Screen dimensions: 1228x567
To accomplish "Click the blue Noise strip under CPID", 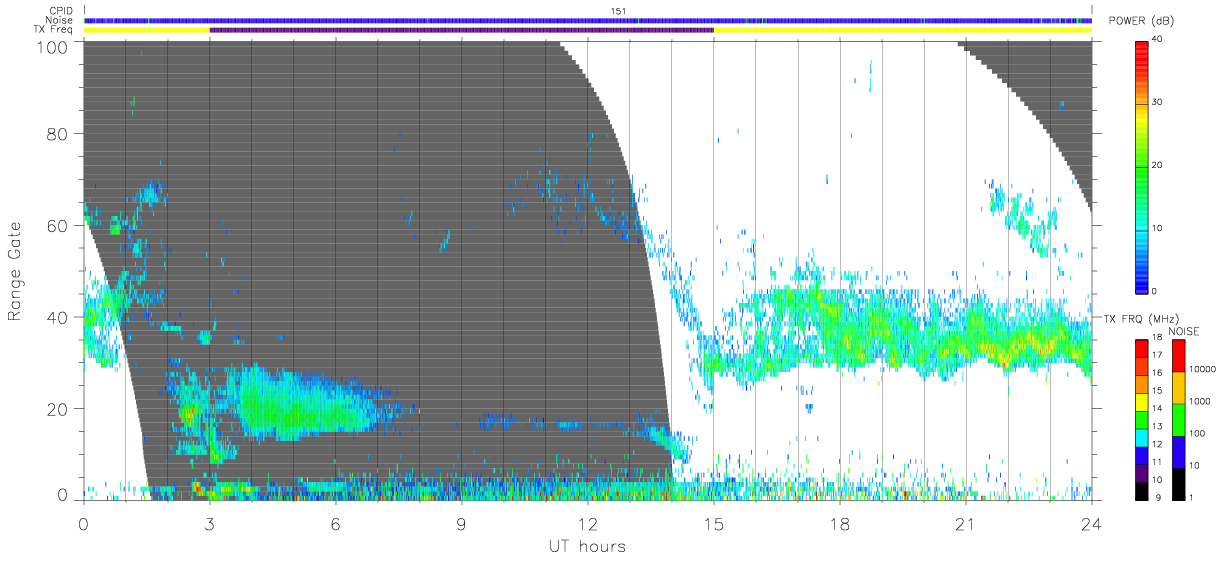I will coord(587,20).
